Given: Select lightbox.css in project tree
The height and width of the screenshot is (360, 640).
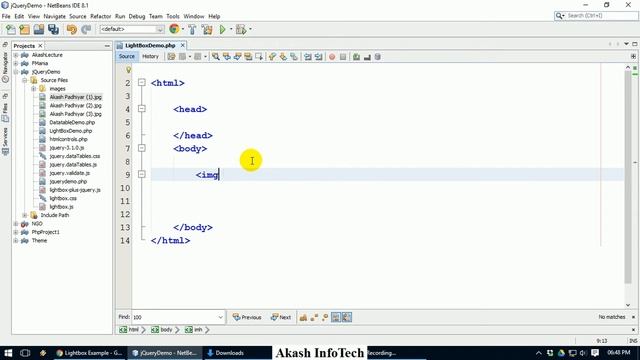Looking at the screenshot, I should tap(63, 198).
